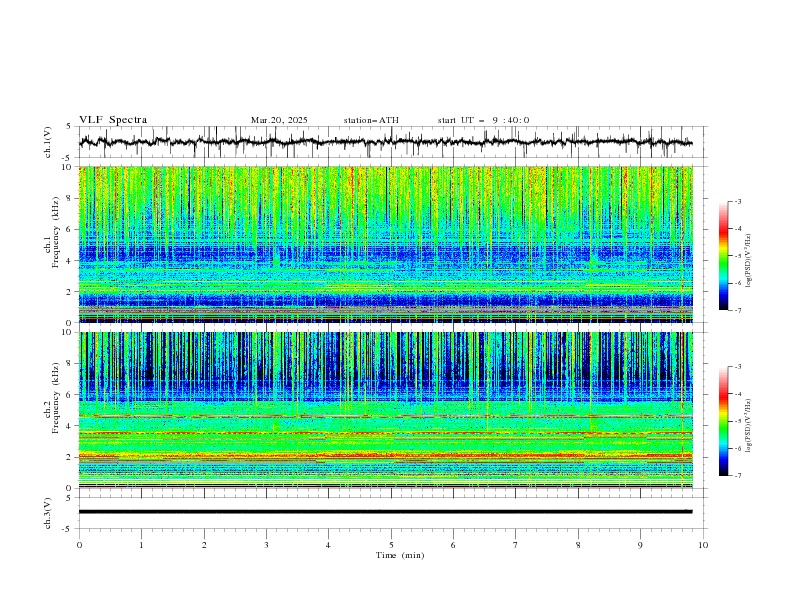Select the ch.2 "Frequency (kHz)" axis label
The width and height of the screenshot is (792, 612).
coord(56,397)
